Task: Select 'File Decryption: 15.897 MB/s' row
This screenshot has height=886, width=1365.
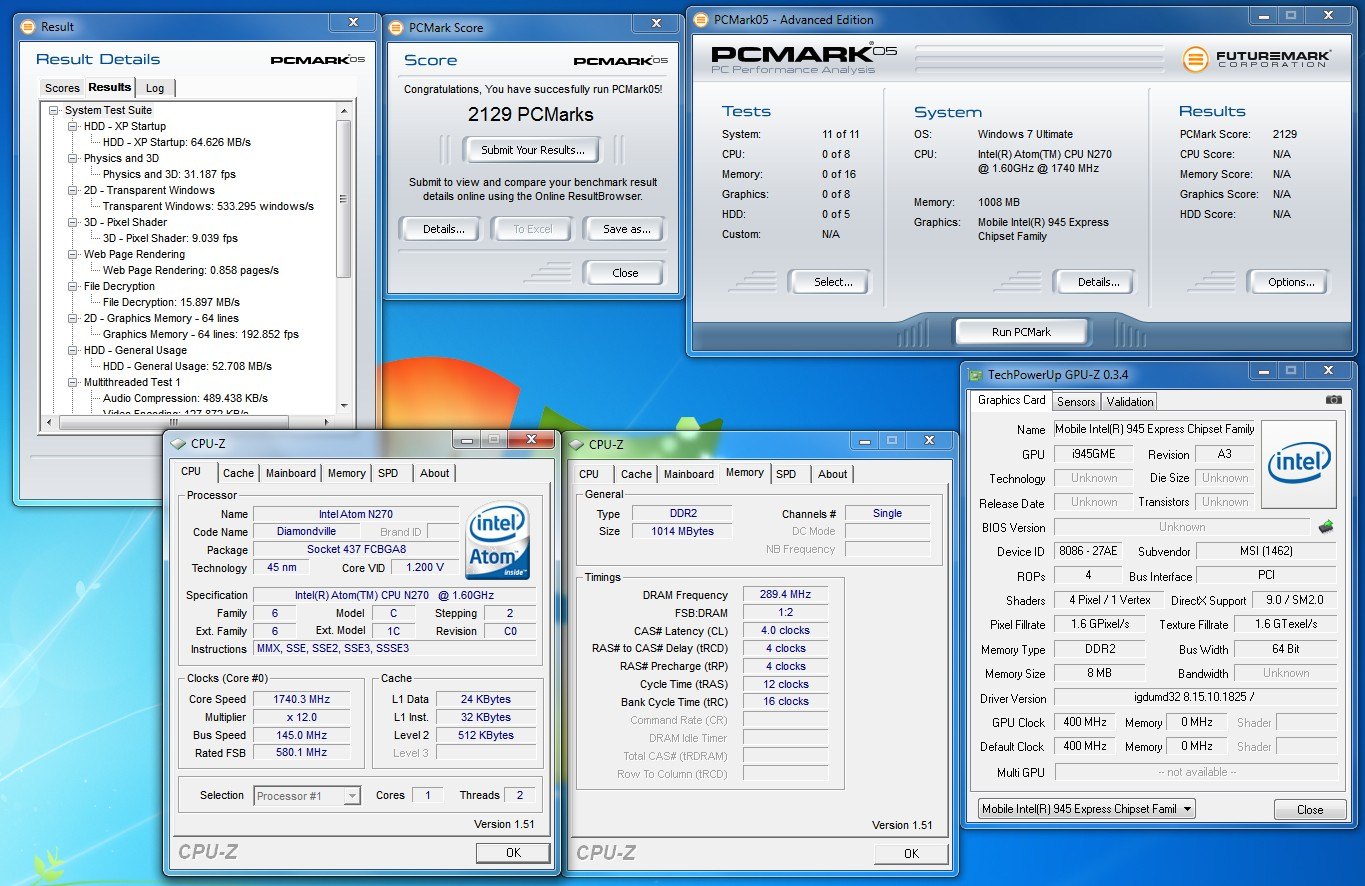Action: (x=171, y=302)
